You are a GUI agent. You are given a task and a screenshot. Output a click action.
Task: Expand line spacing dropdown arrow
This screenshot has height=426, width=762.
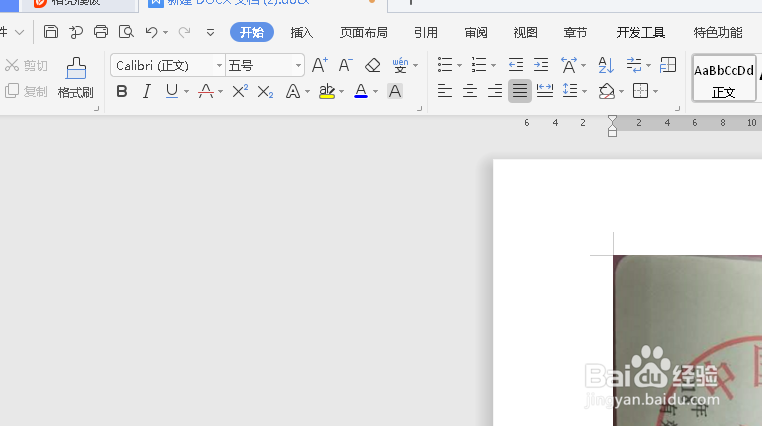click(x=584, y=92)
